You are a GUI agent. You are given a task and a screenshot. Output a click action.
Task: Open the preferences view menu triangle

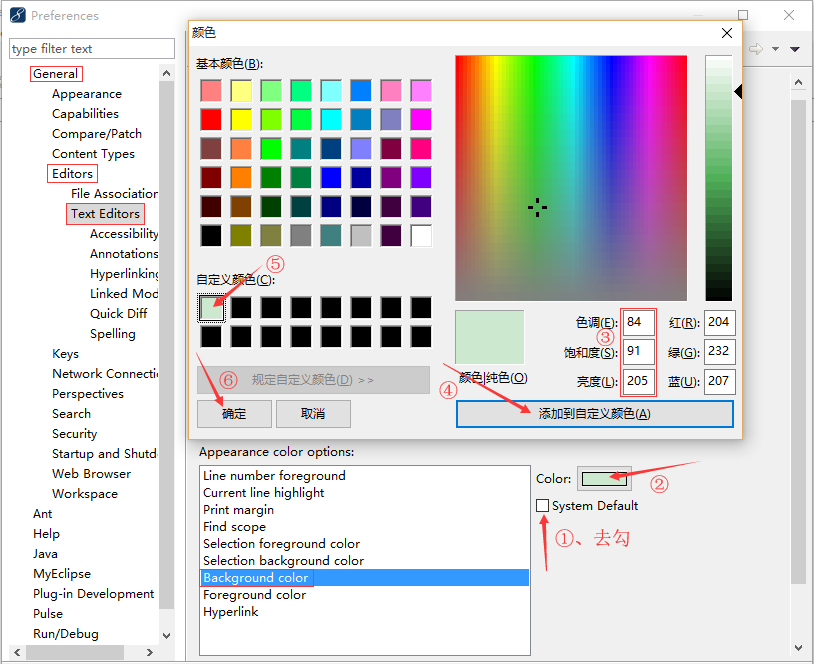point(795,49)
